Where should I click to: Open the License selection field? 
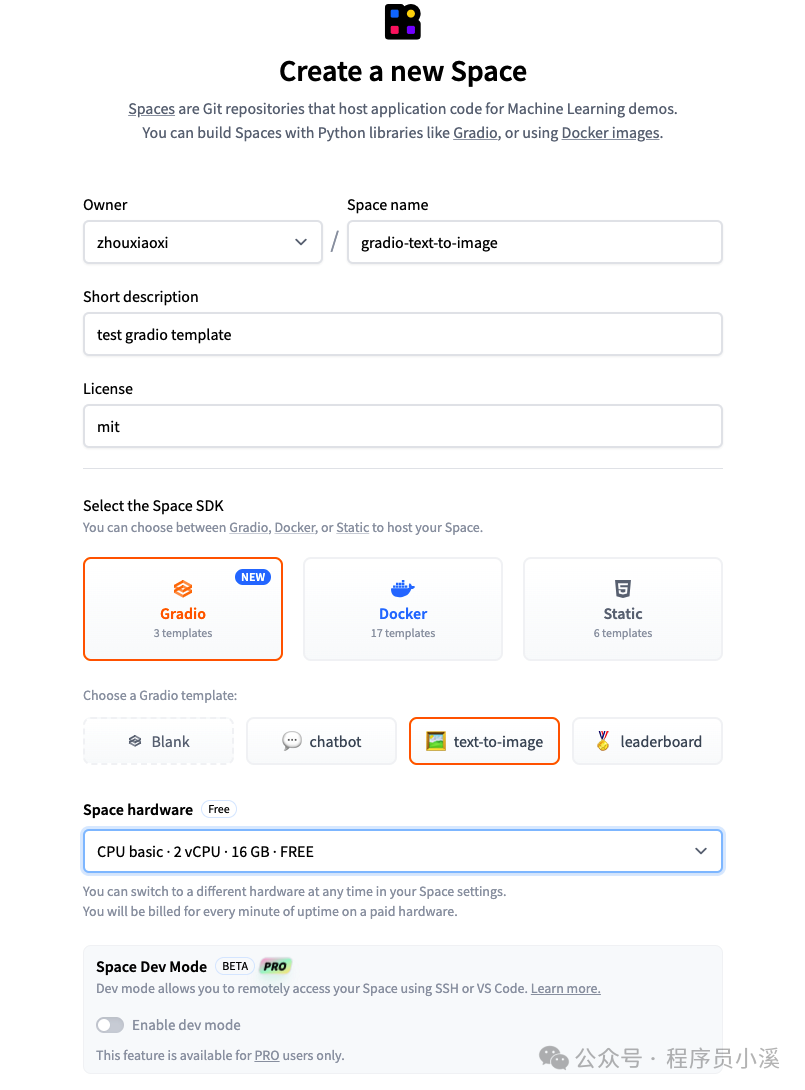tap(403, 426)
